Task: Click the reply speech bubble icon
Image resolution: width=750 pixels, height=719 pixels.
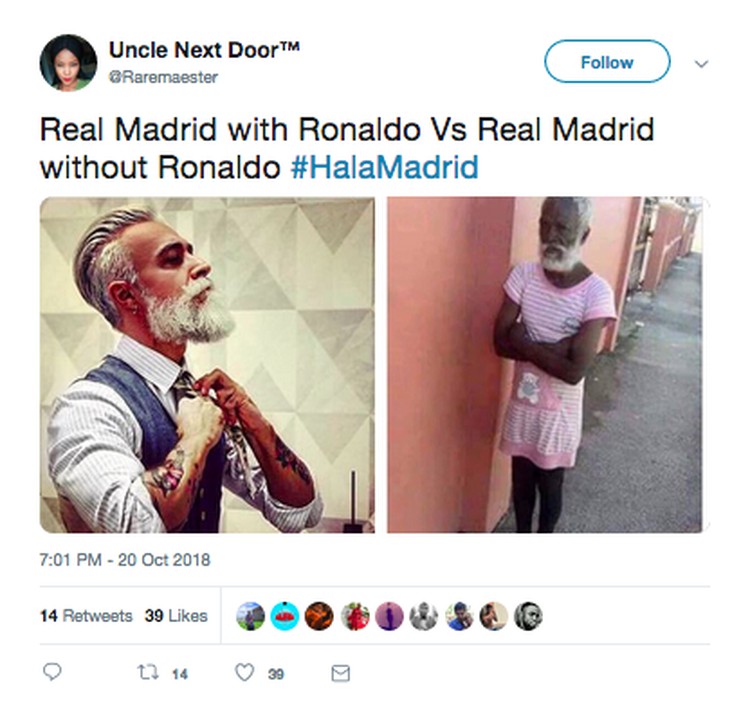Action: [x=52, y=672]
